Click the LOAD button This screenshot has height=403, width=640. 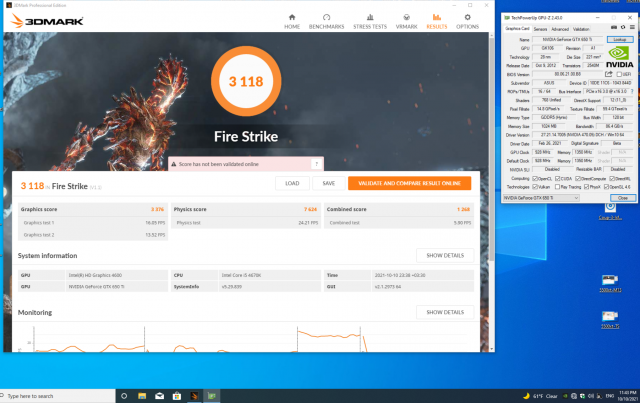click(292, 183)
